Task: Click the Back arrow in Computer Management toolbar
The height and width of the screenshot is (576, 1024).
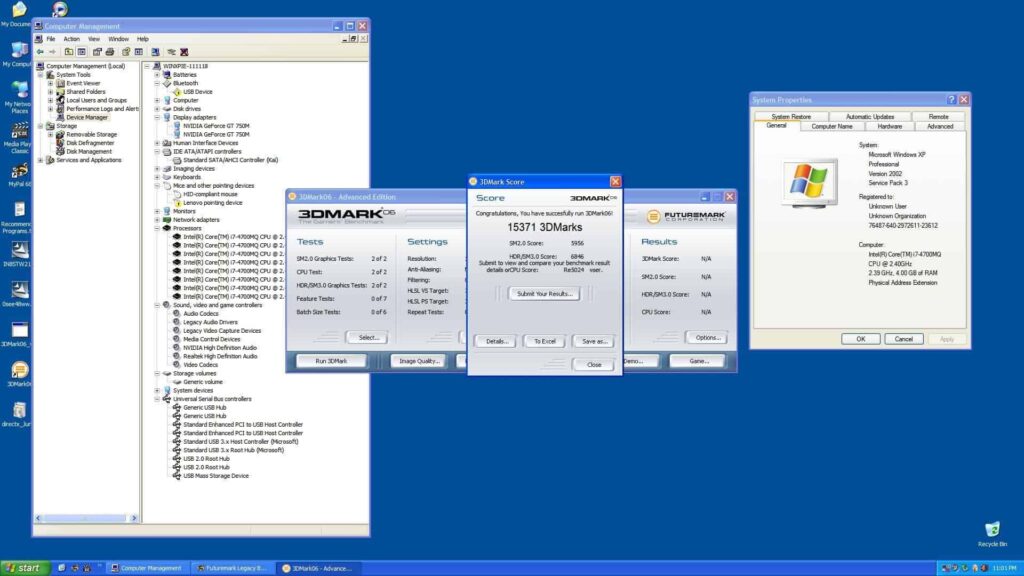Action: tap(40, 52)
